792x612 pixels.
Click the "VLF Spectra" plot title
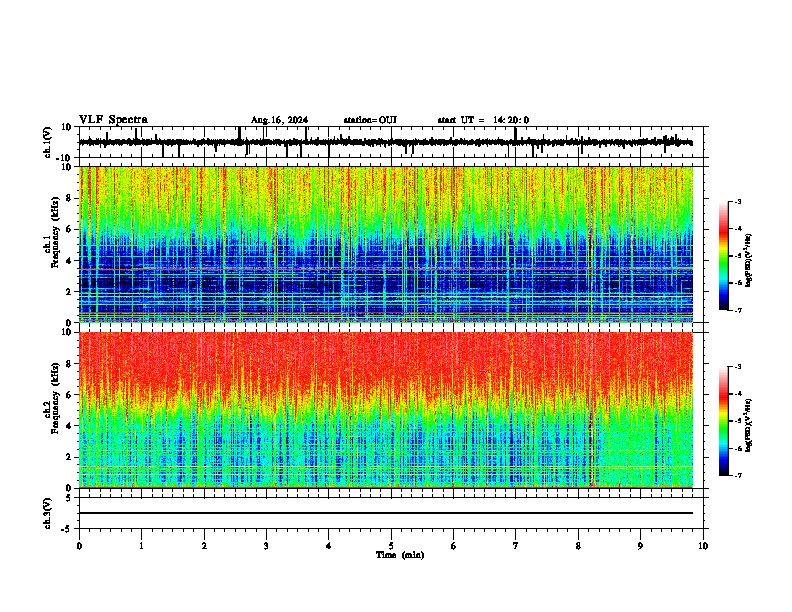point(113,120)
